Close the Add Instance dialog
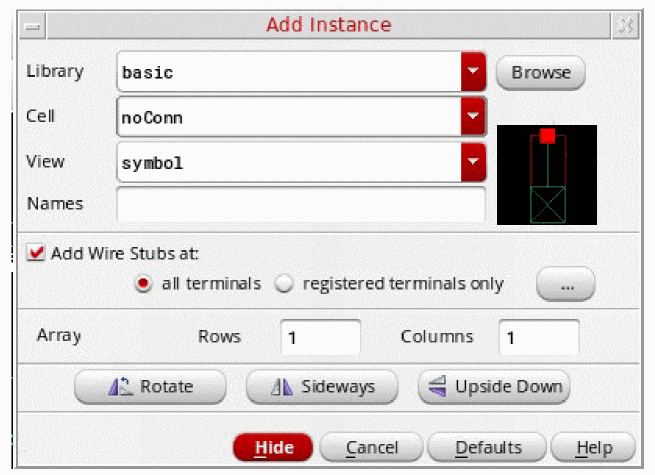 pyautogui.click(x=626, y=25)
